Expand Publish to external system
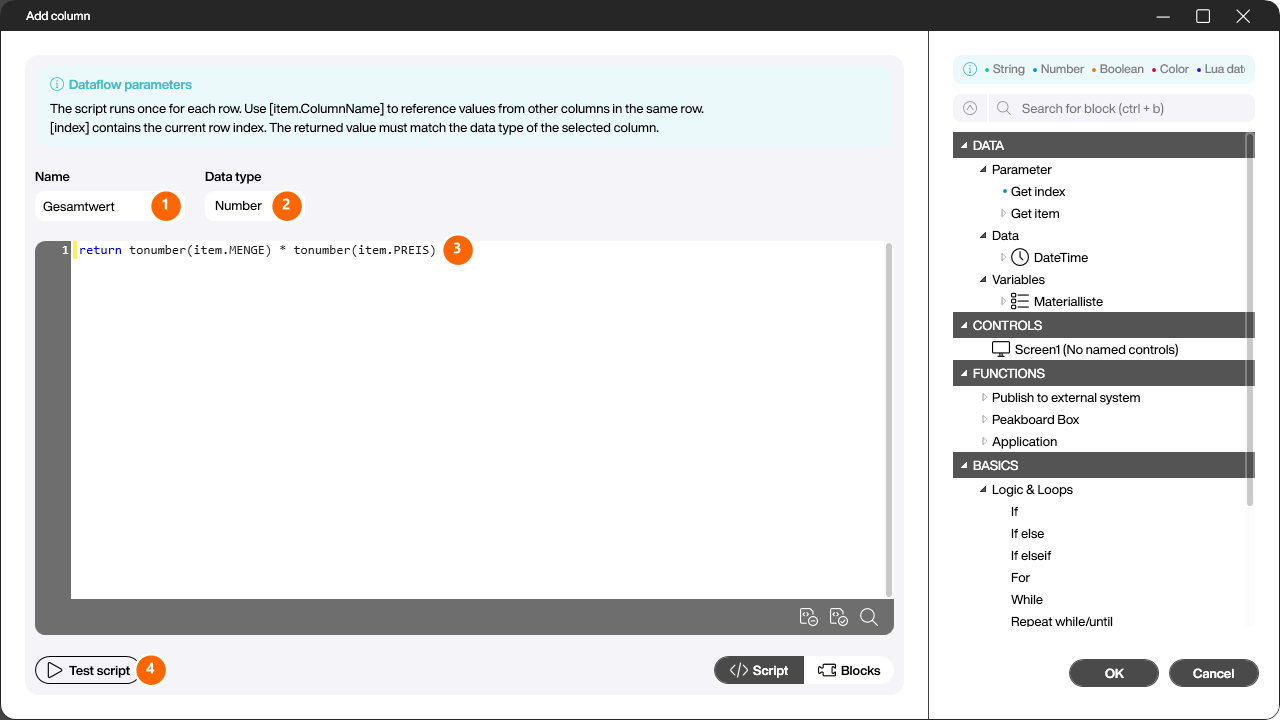Image resolution: width=1280 pixels, height=720 pixels. point(983,397)
